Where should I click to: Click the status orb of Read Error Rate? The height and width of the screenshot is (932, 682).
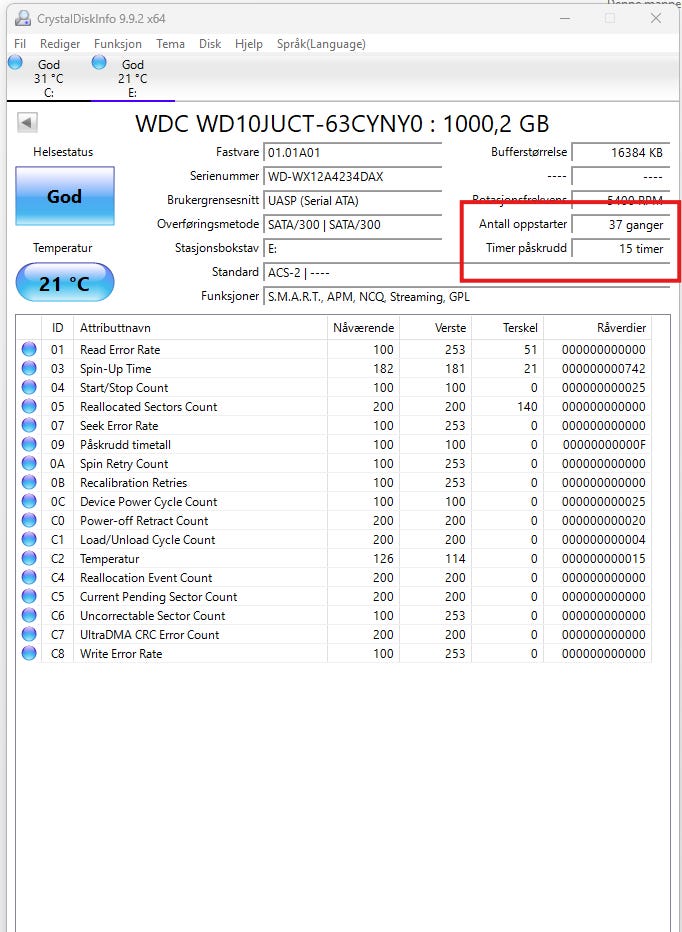pos(29,350)
